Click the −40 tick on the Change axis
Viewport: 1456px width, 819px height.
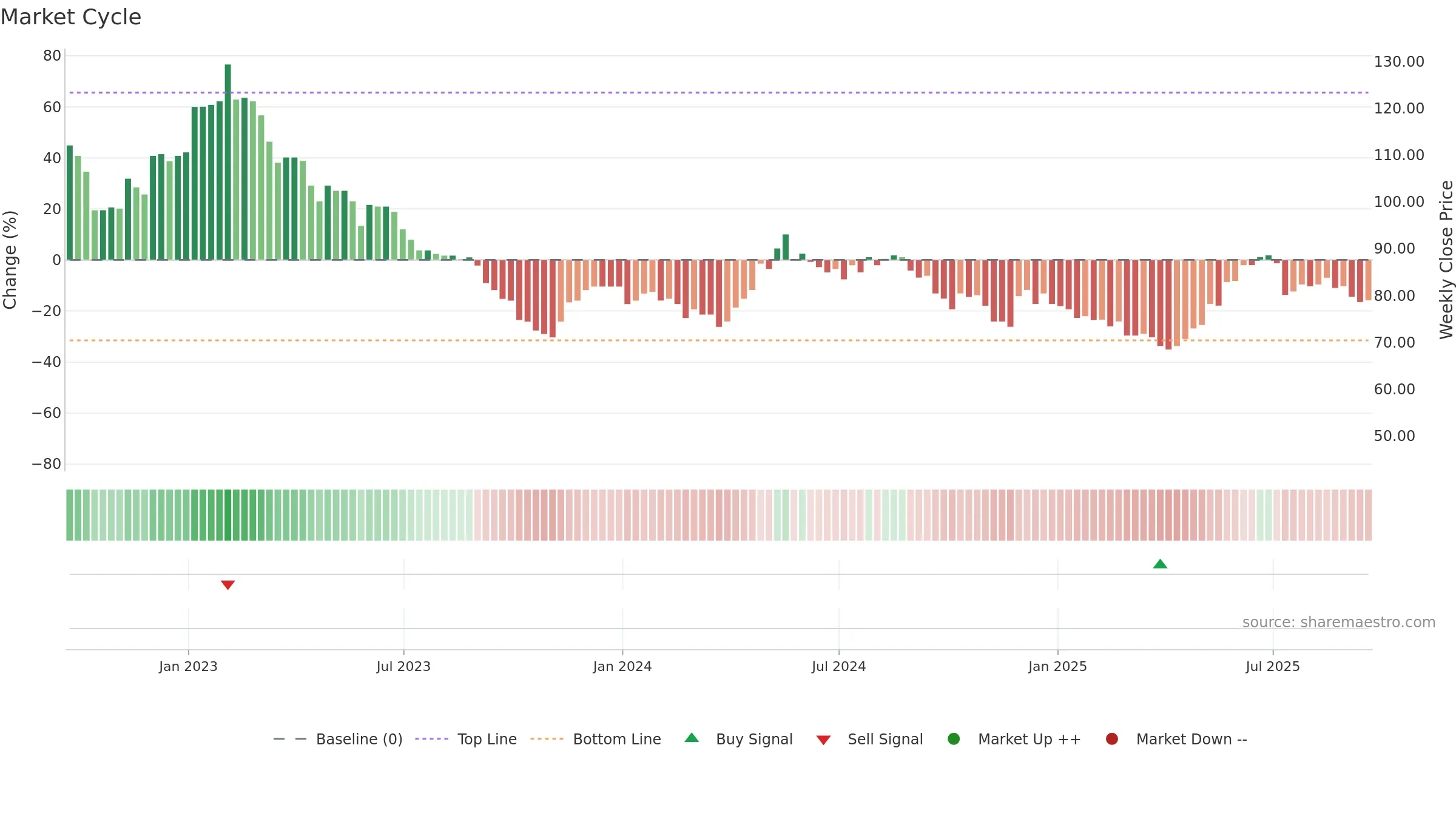47,362
